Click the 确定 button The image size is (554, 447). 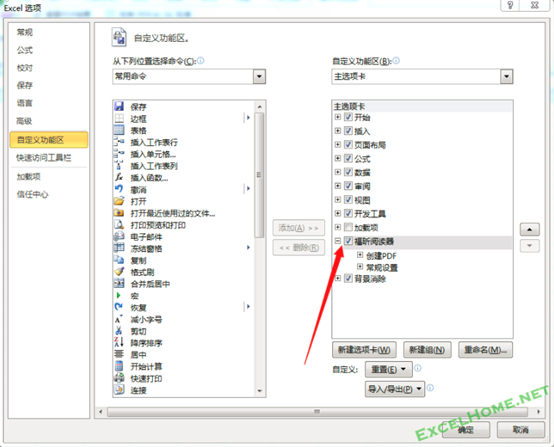pyautogui.click(x=465, y=430)
